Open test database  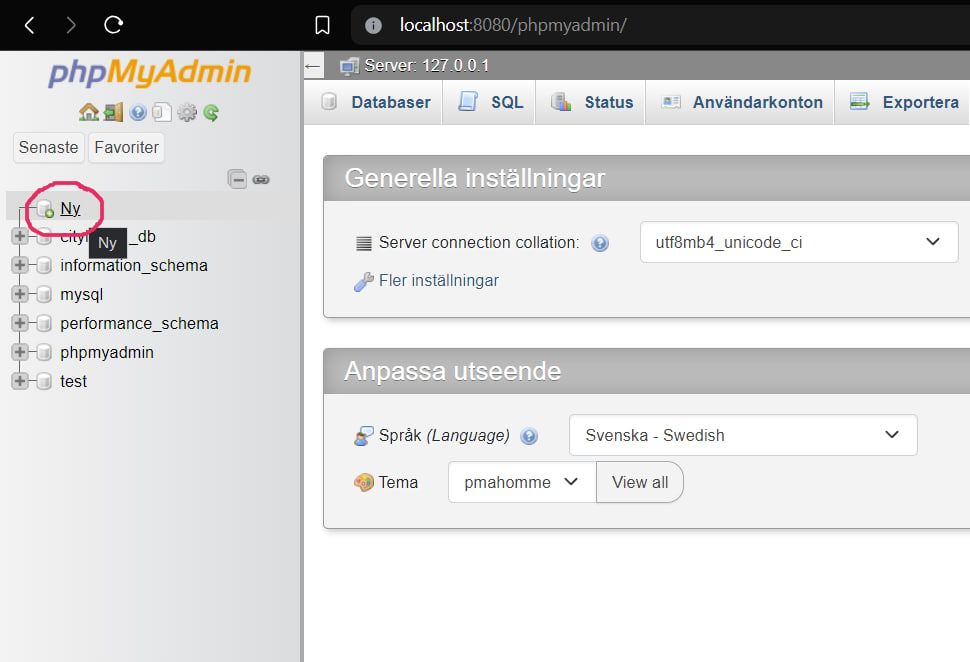pyautogui.click(x=74, y=382)
